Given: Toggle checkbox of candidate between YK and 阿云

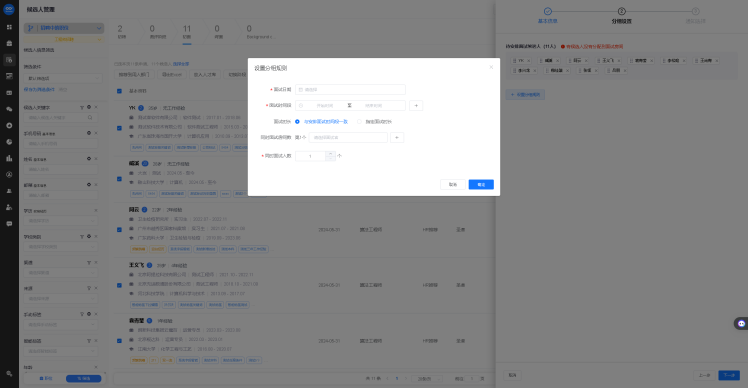Looking at the screenshot, I should click(119, 179).
